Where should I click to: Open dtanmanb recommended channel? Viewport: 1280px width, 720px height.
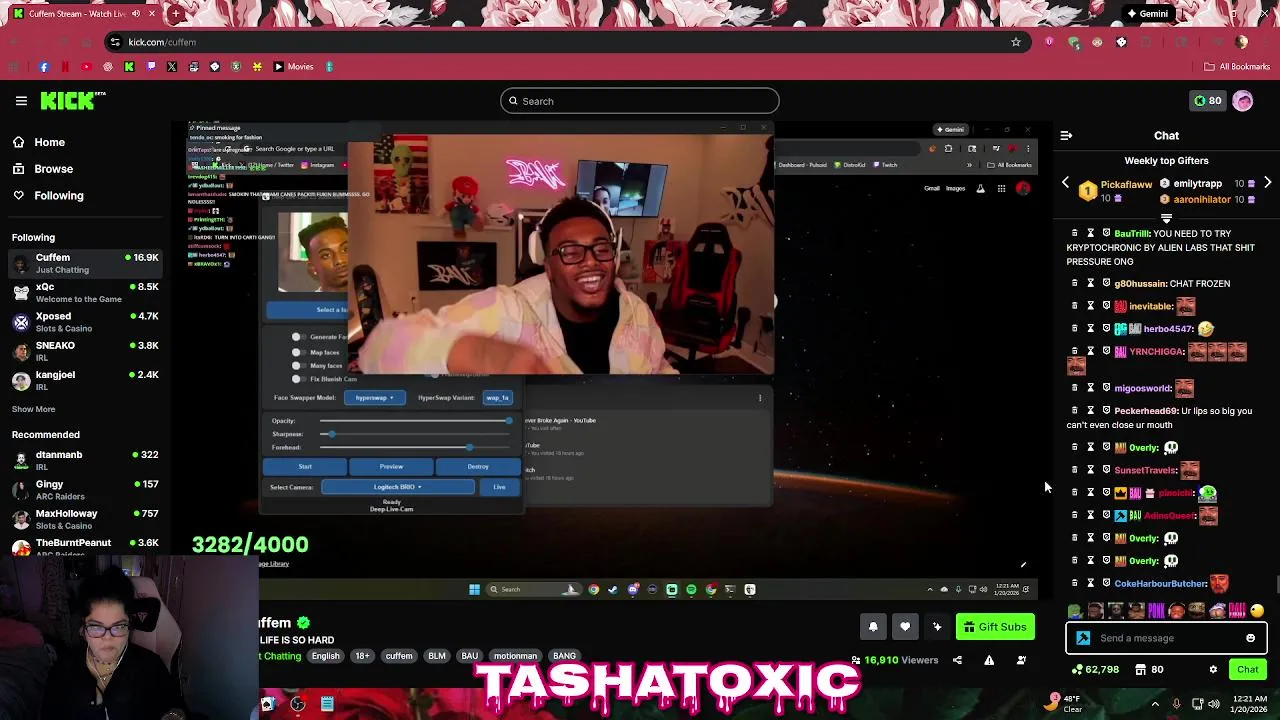coord(85,460)
